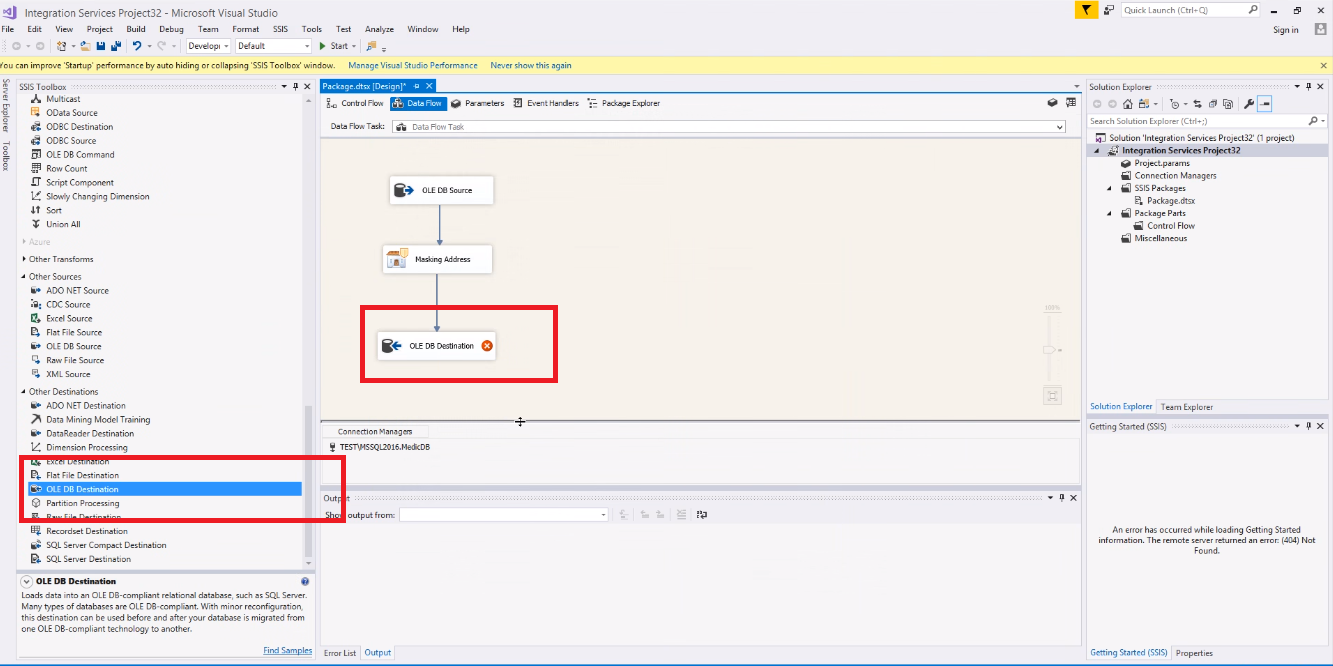The width and height of the screenshot is (1333, 666).
Task: Collapse the OLE DB Destination description pane
Action: [x=26, y=581]
